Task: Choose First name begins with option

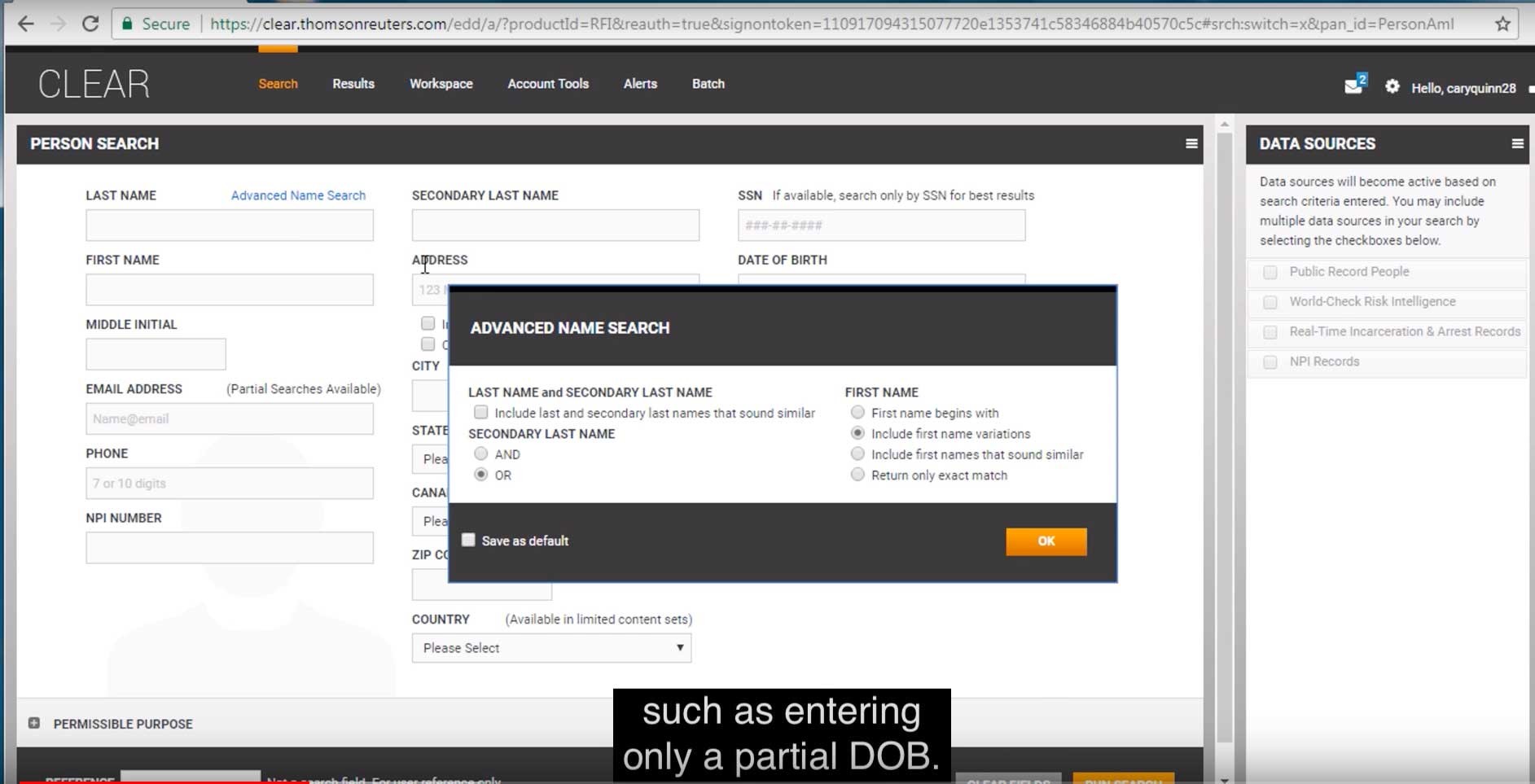Action: tap(857, 413)
